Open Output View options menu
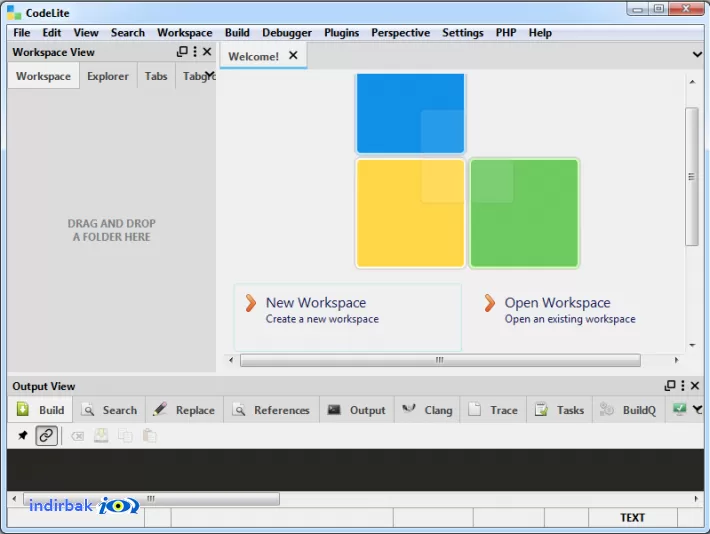The width and height of the screenshot is (710, 534). pos(683,385)
